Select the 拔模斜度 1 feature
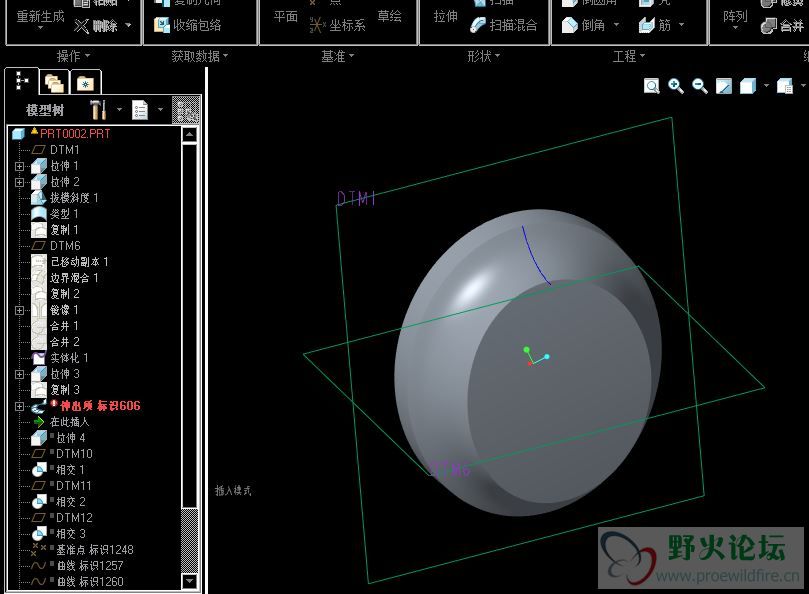The width and height of the screenshot is (809, 594). point(74,198)
